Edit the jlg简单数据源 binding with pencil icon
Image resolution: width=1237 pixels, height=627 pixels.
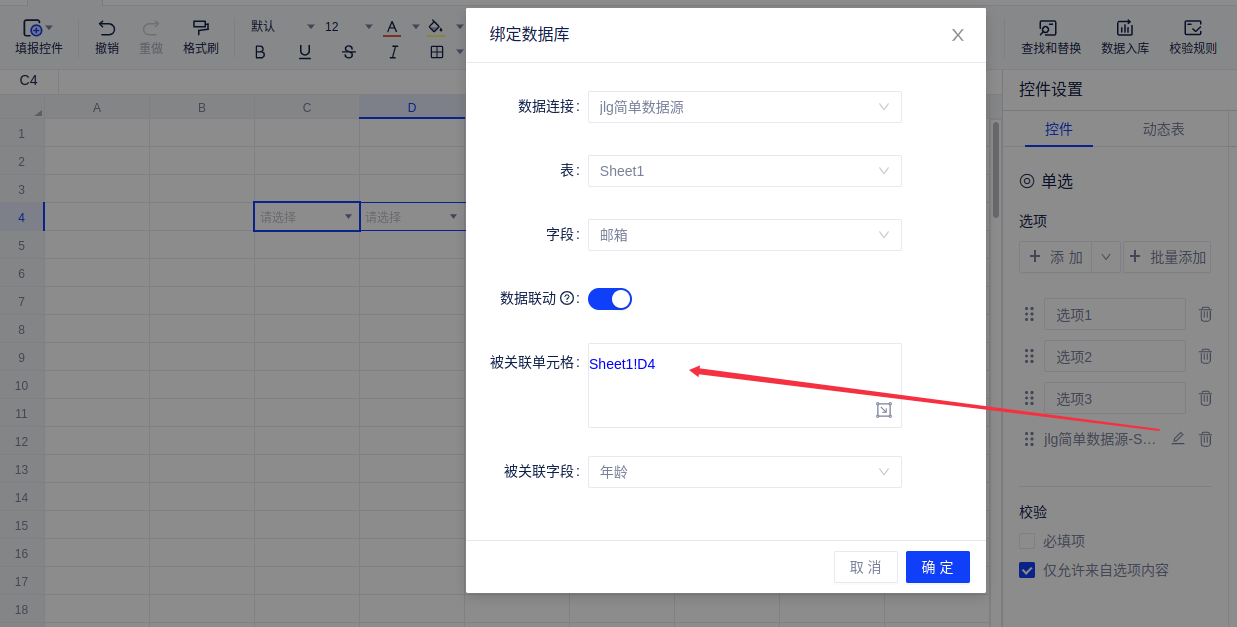point(1178,438)
